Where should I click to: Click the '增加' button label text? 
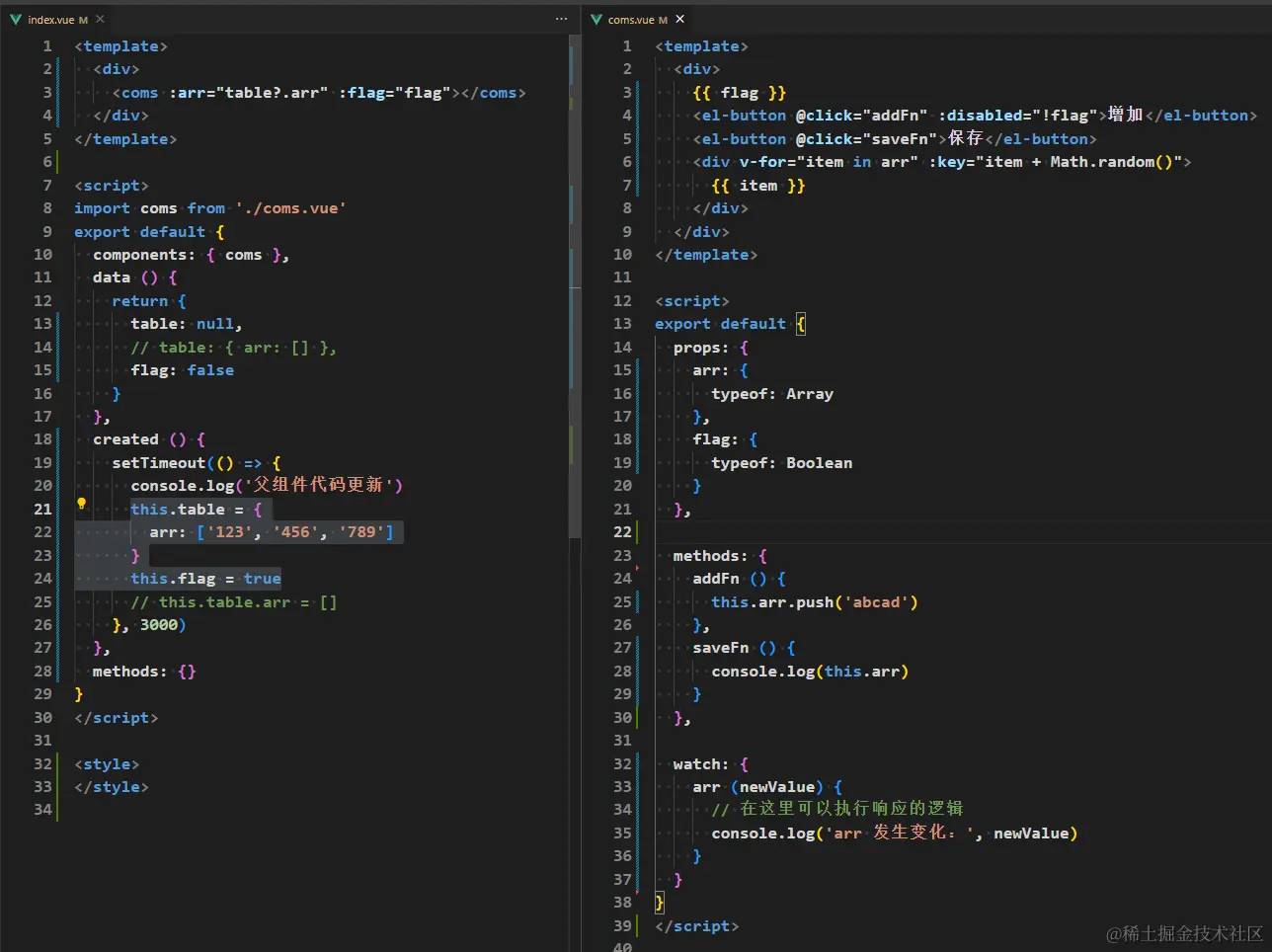1126,115
